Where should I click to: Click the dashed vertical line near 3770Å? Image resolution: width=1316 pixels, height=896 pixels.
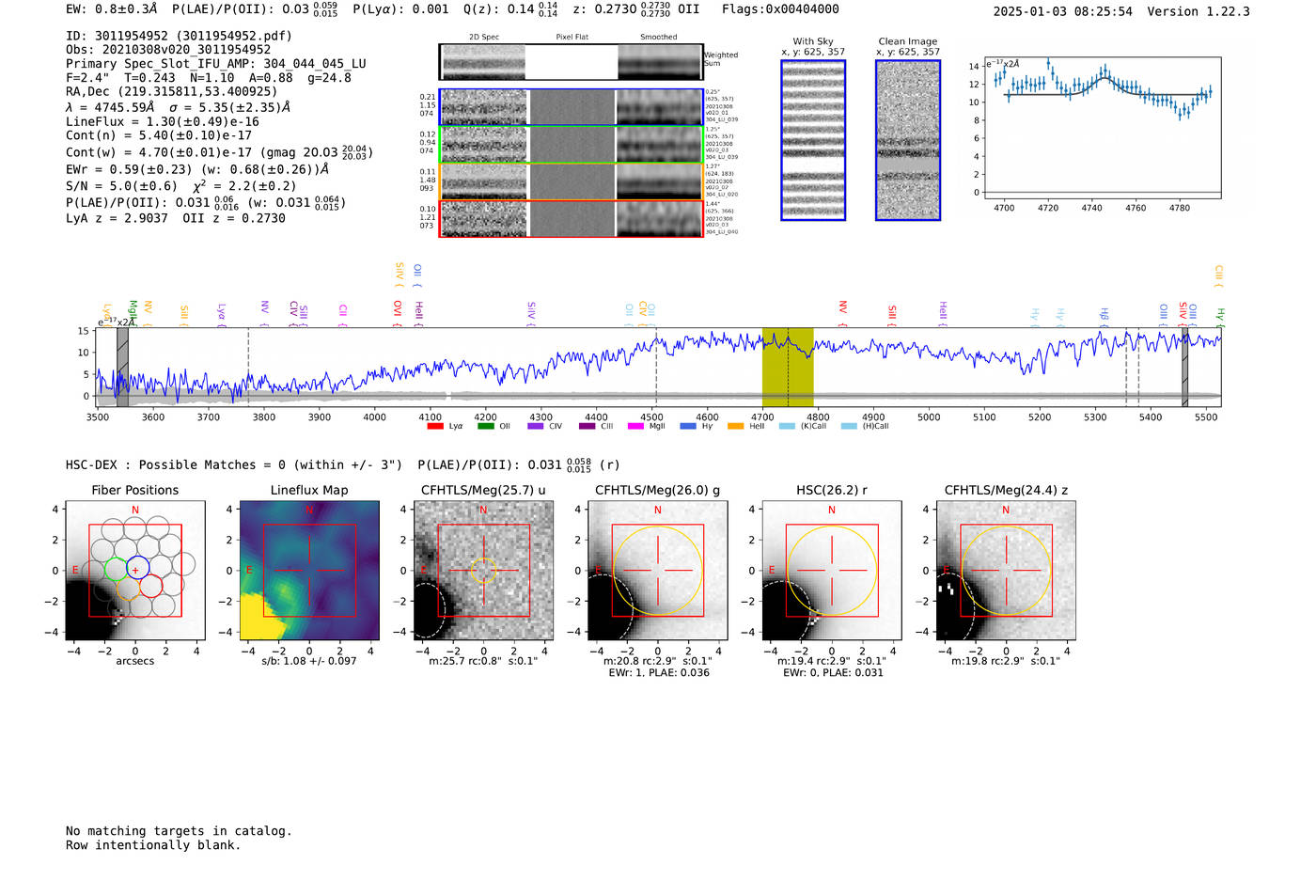coord(248,368)
